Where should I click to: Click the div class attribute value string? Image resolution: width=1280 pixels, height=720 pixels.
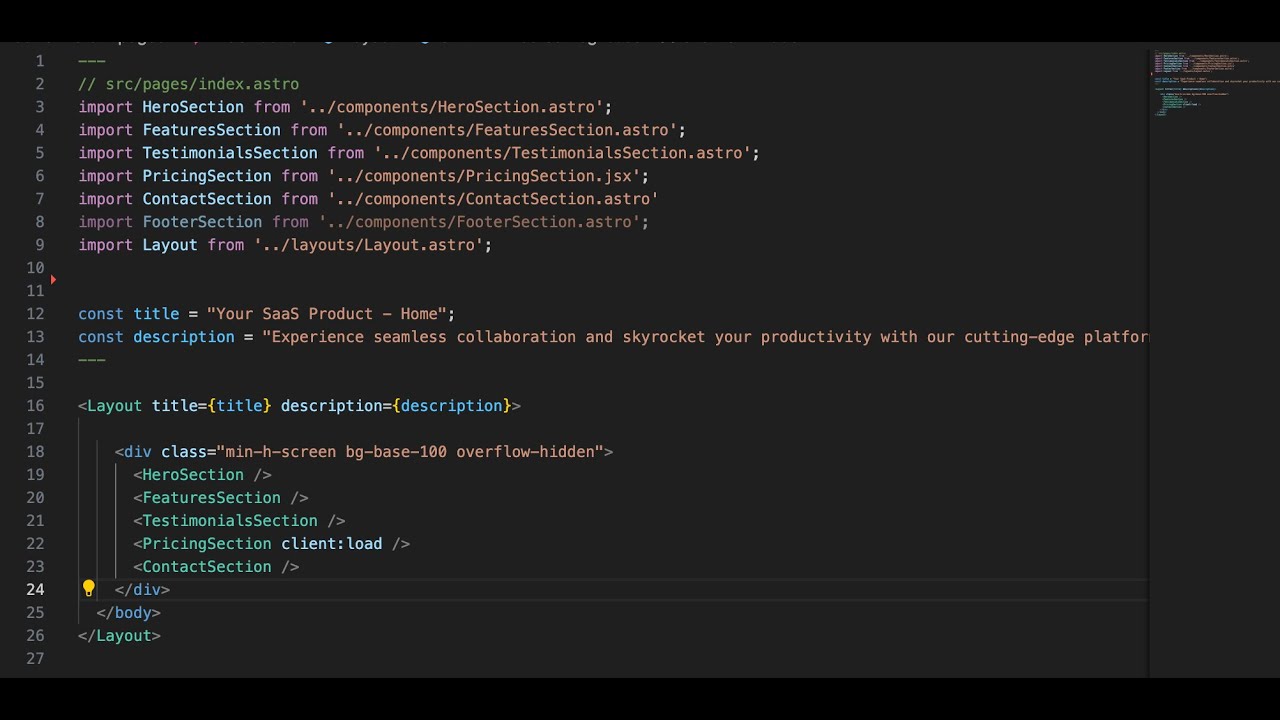410,452
